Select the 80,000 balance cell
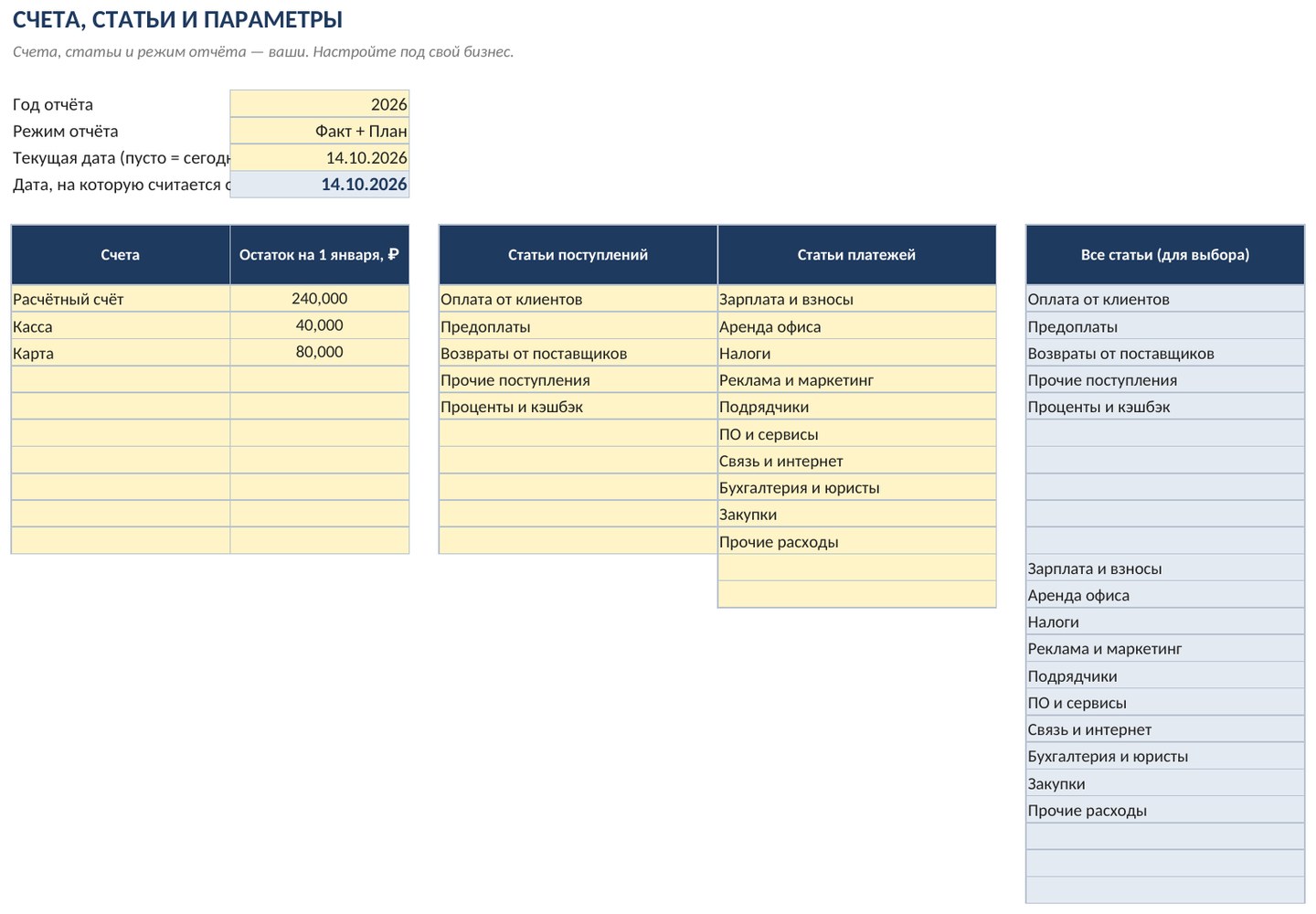Image resolution: width=1316 pixels, height=914 pixels. coord(319,353)
